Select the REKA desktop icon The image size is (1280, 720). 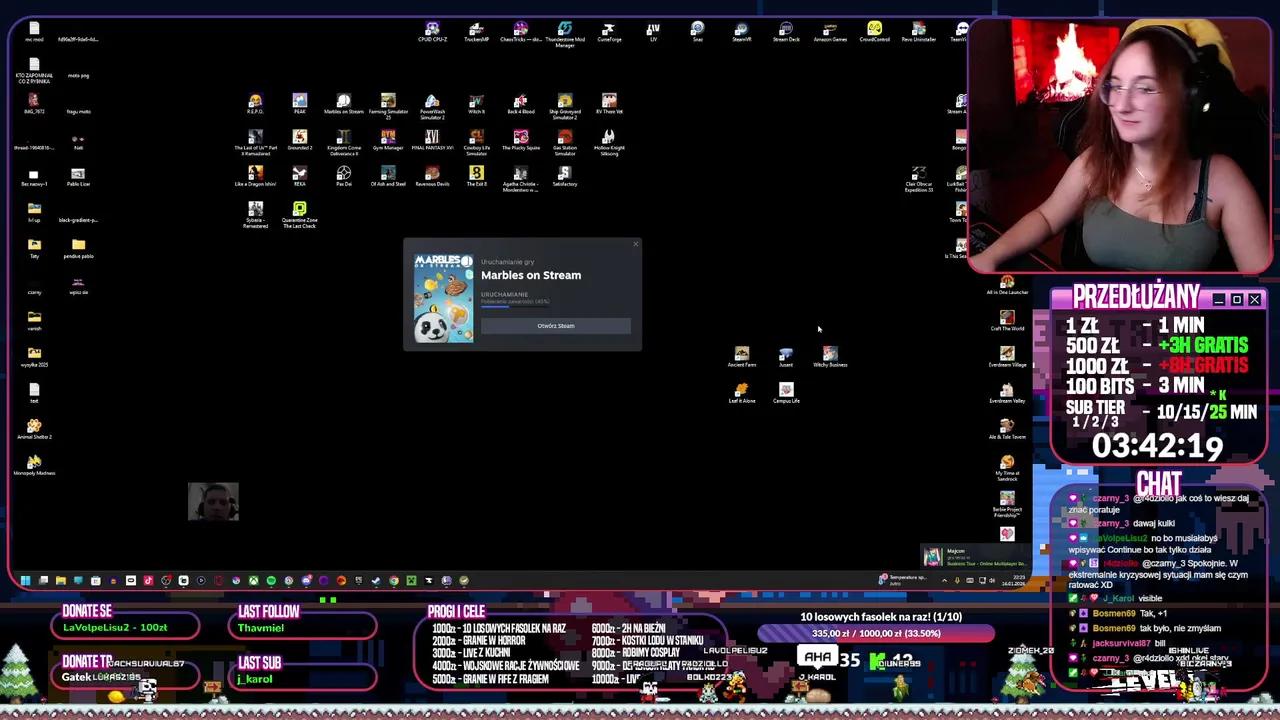coord(299,177)
